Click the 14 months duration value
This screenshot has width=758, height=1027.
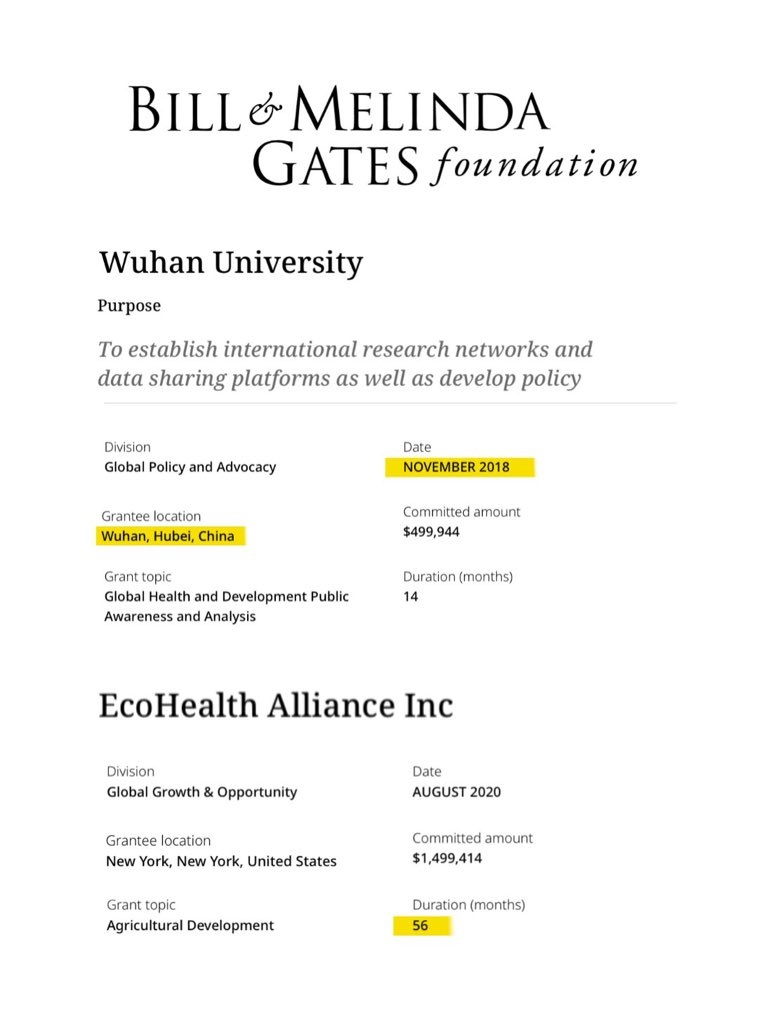pyautogui.click(x=411, y=597)
